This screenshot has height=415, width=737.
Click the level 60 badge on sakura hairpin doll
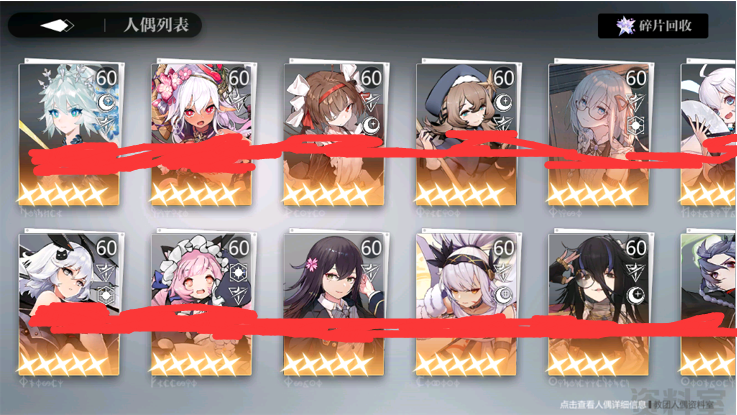tap(371, 248)
